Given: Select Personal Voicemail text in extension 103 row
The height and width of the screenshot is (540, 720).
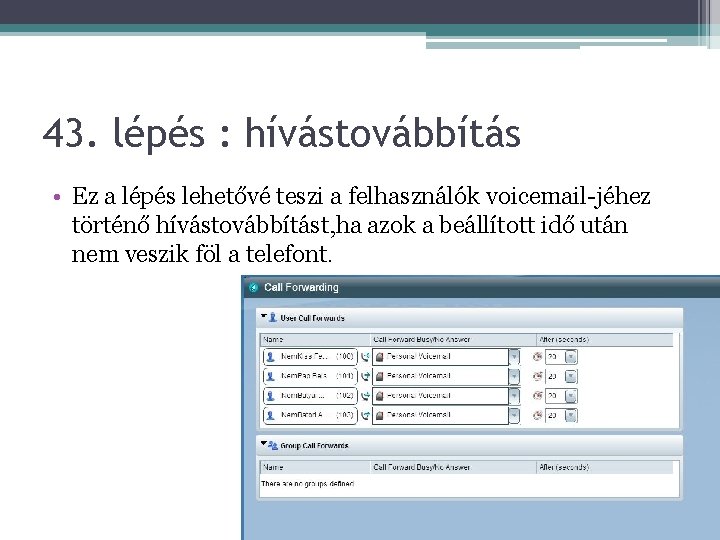Looking at the screenshot, I should point(419,415).
